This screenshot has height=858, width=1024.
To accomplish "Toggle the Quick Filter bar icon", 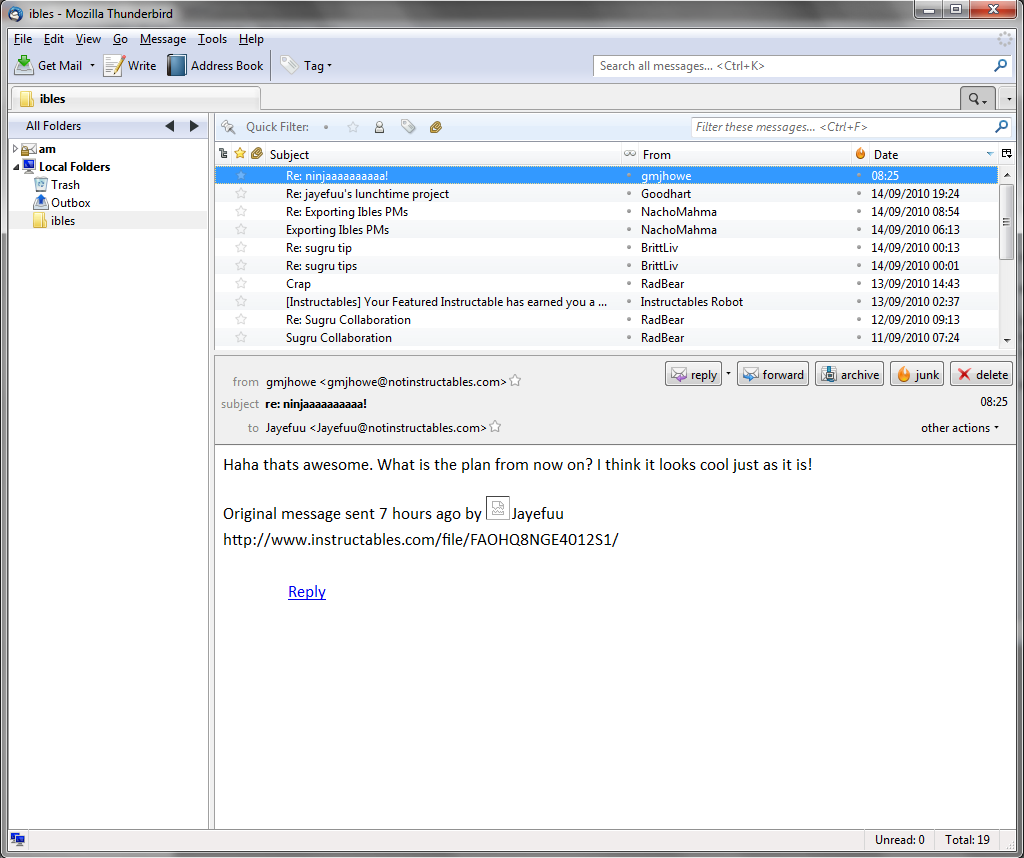I will 228,127.
